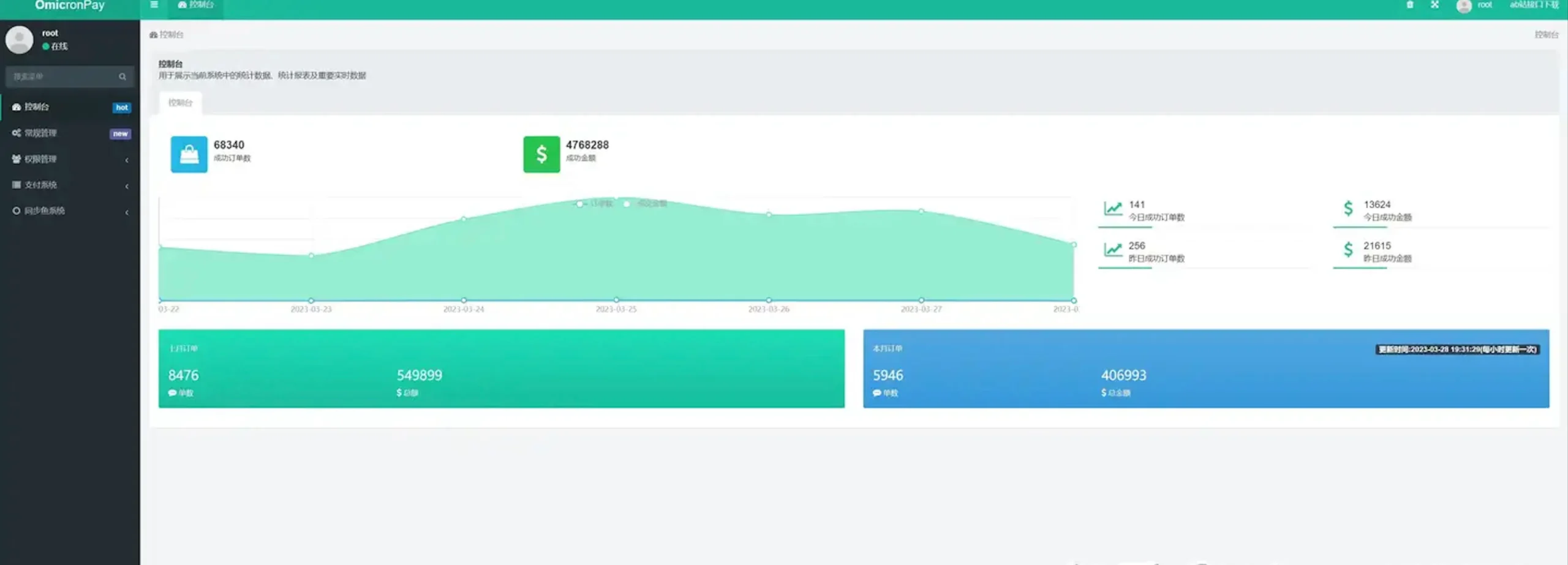The image size is (1568, 565).
Task: Click the green dollar sign tile
Action: [541, 154]
